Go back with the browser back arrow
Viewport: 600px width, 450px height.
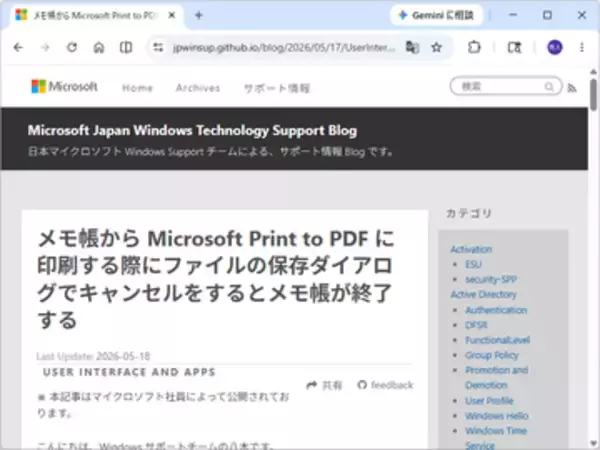click(18, 47)
